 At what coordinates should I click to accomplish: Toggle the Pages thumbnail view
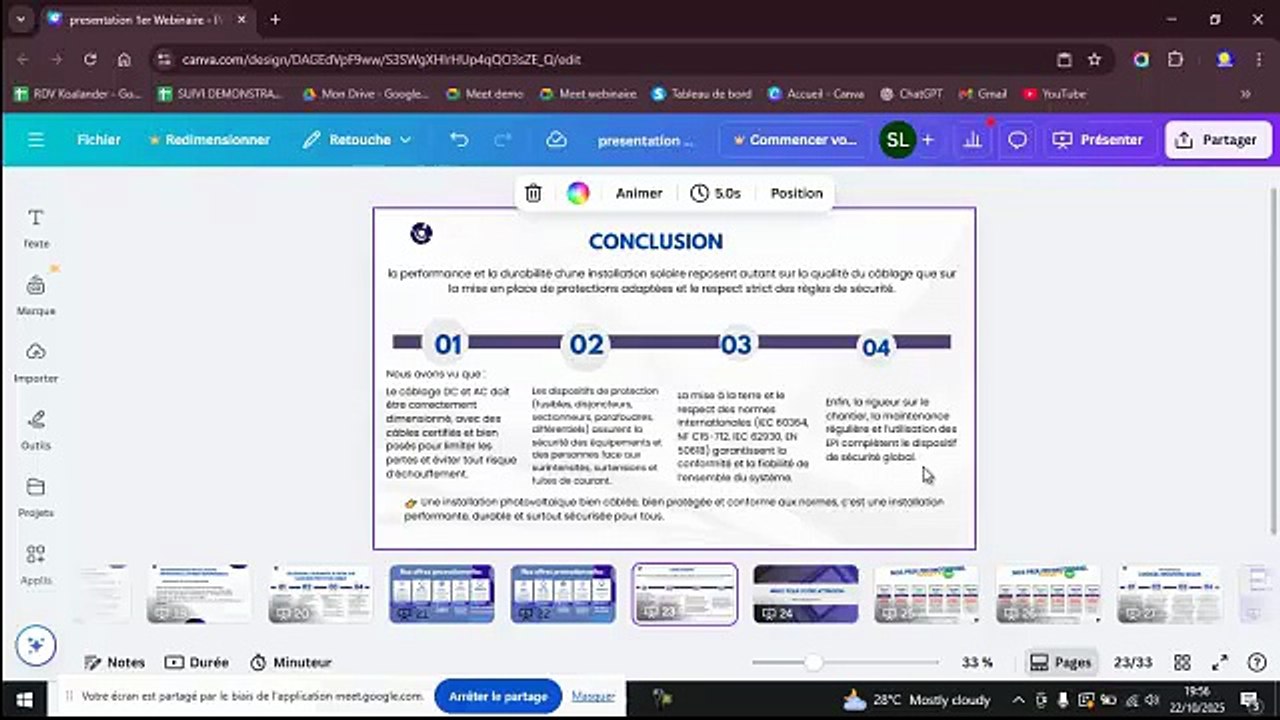(1061, 662)
